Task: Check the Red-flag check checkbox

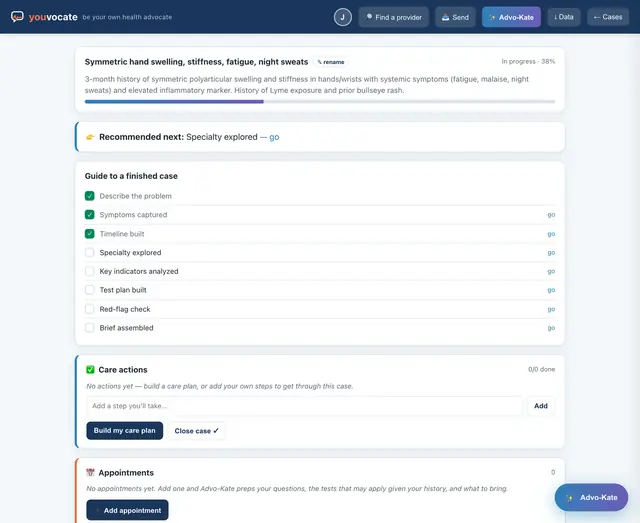Action: (x=89, y=309)
